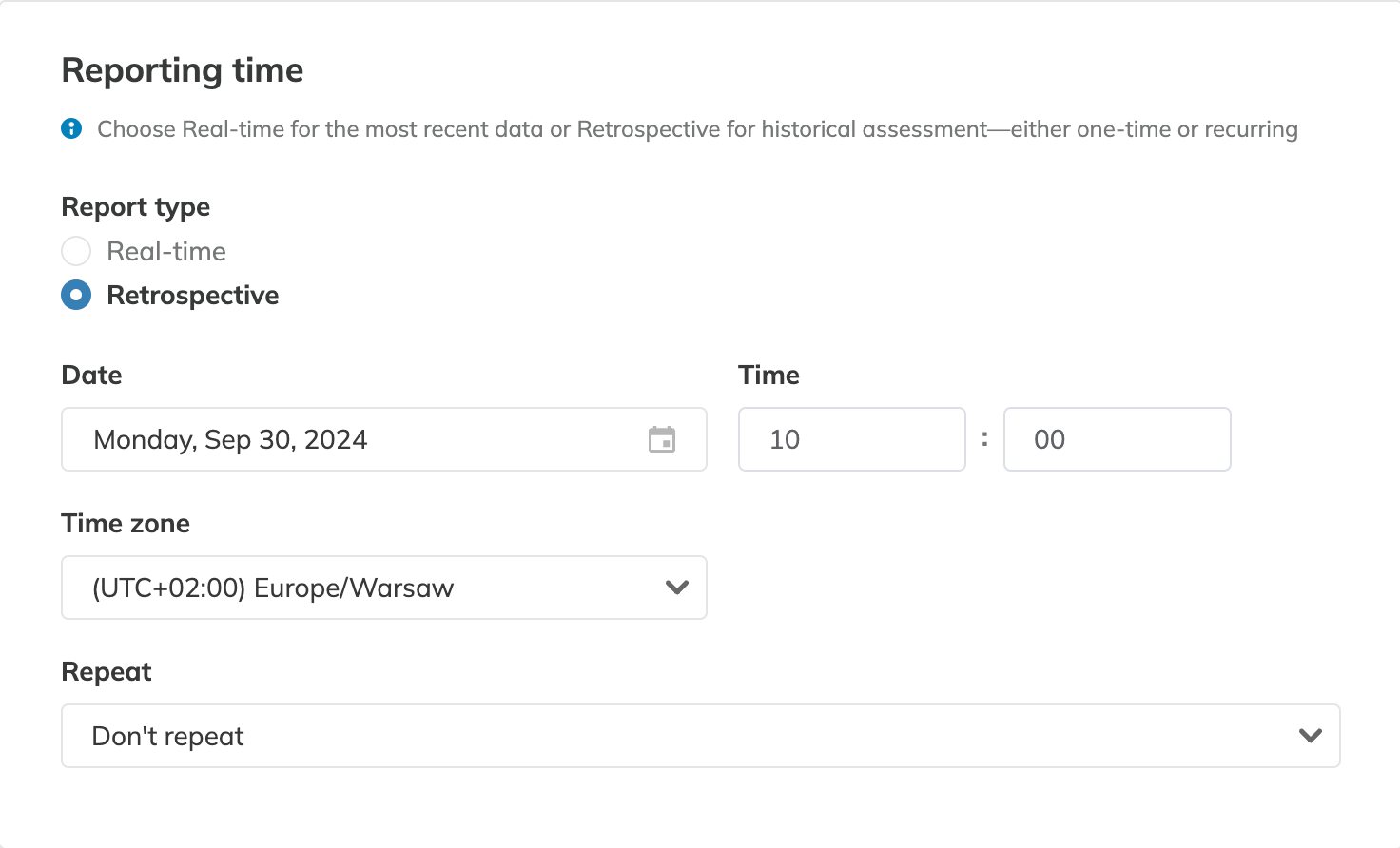
Task: Click the Retrospective option label
Action: coord(193,296)
